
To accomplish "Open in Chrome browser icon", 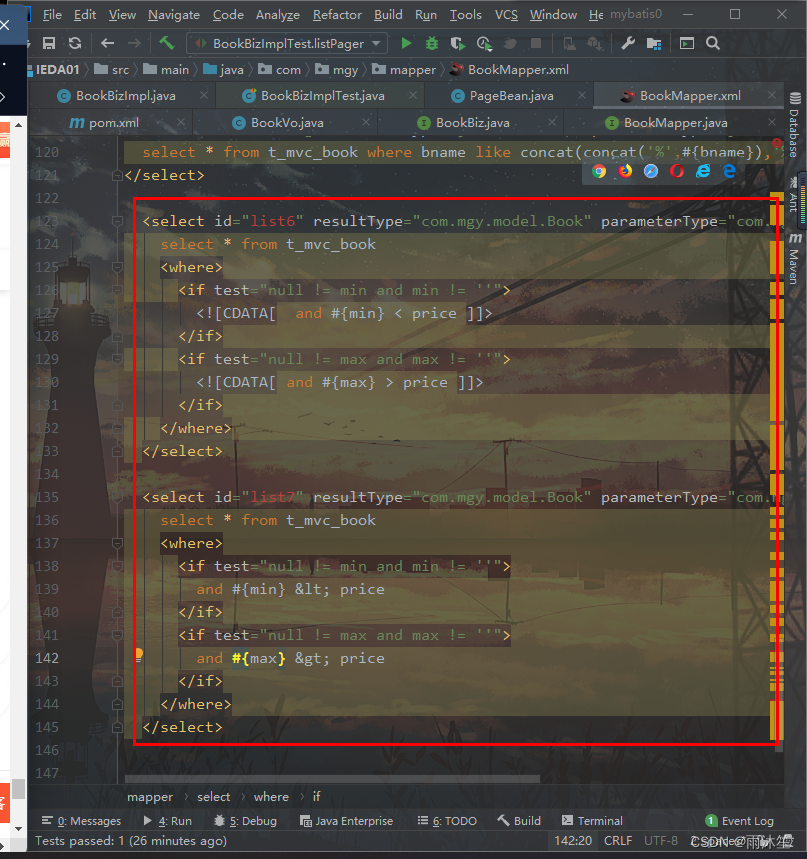I will [599, 171].
